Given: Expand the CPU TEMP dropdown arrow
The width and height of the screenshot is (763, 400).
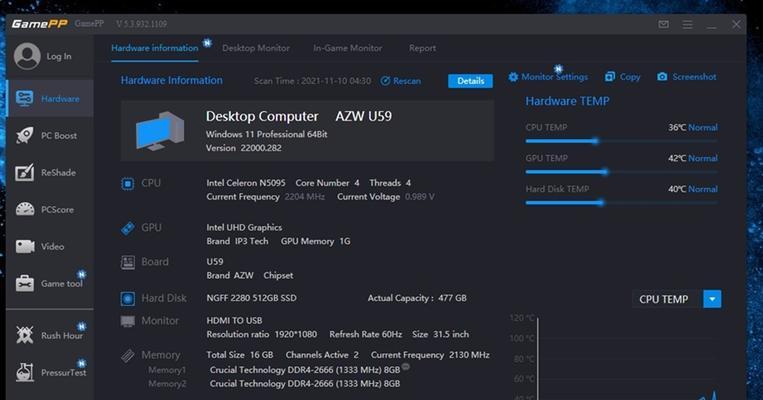Looking at the screenshot, I should tap(712, 299).
